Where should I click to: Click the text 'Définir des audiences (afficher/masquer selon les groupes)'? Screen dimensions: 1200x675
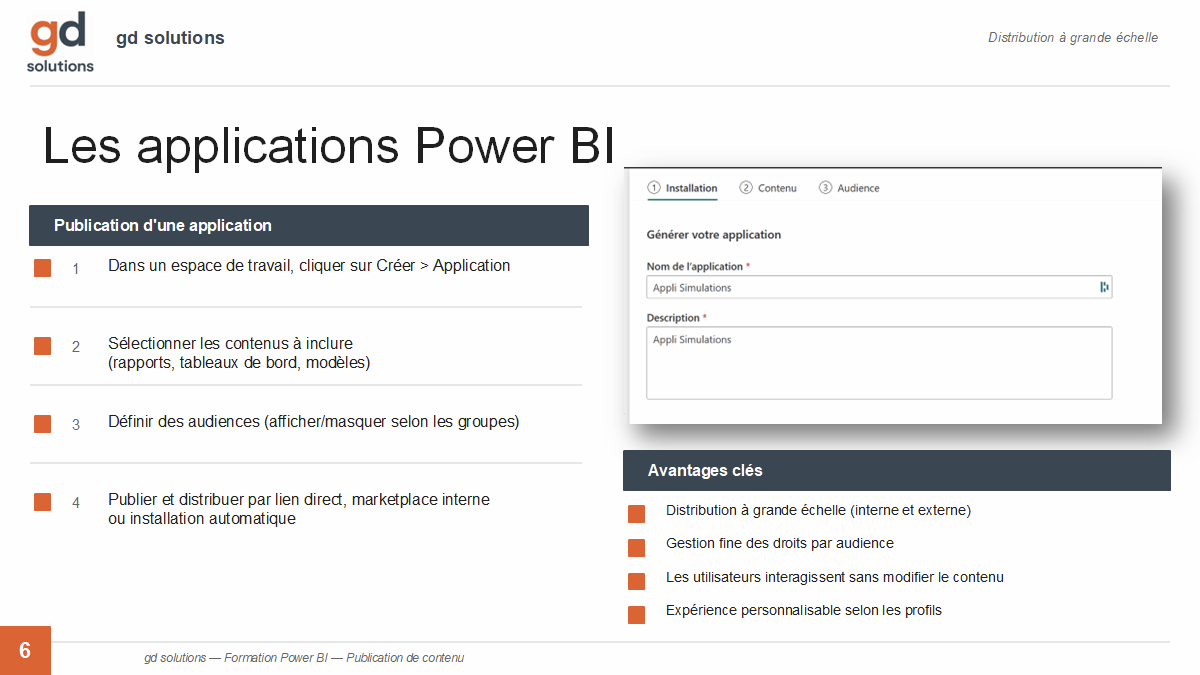[314, 422]
